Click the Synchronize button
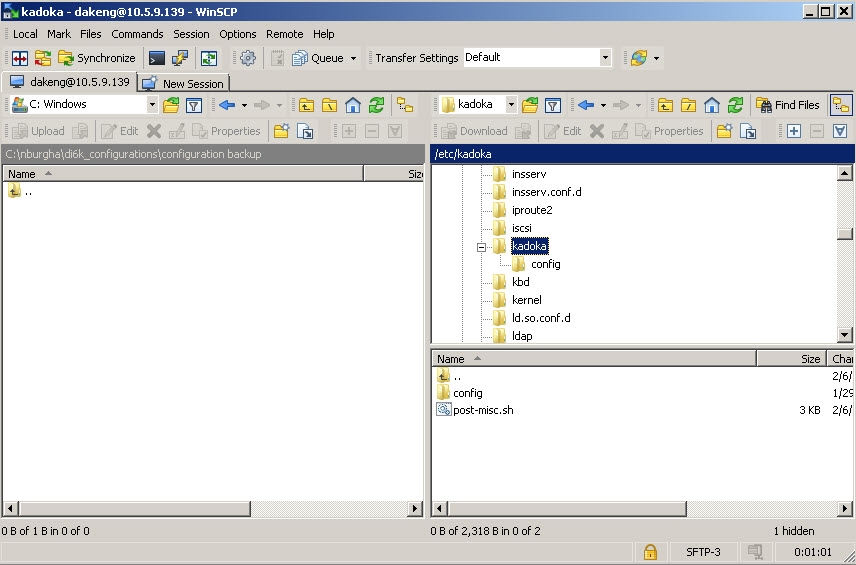Image resolution: width=856 pixels, height=565 pixels. coord(97,58)
